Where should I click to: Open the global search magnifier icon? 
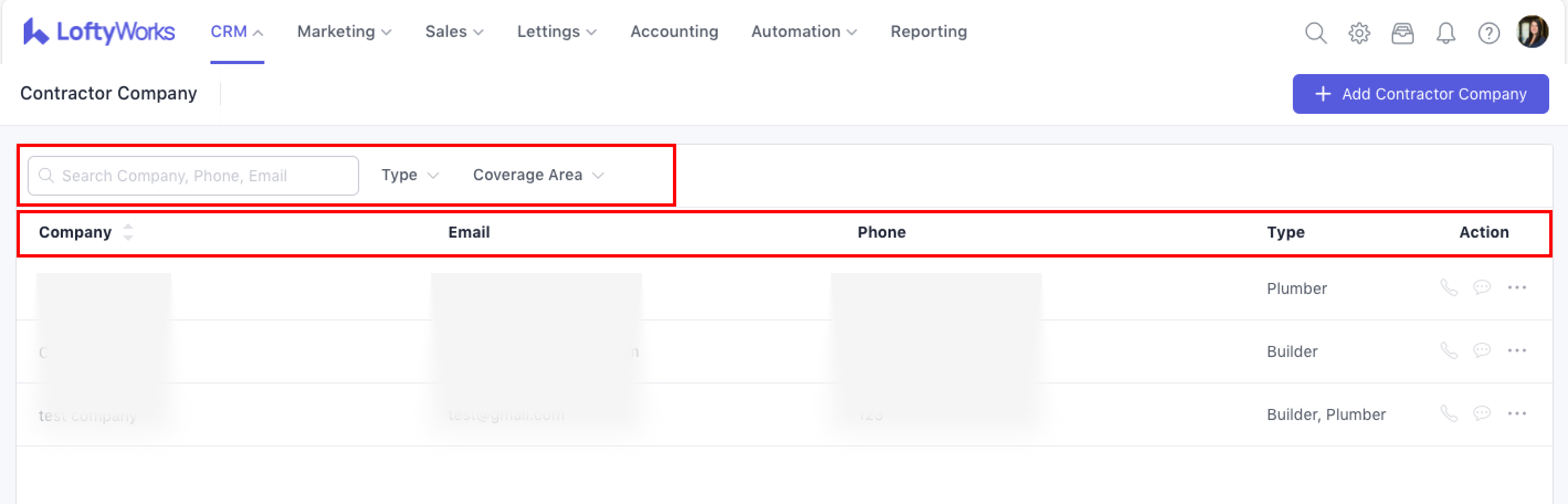(1315, 33)
